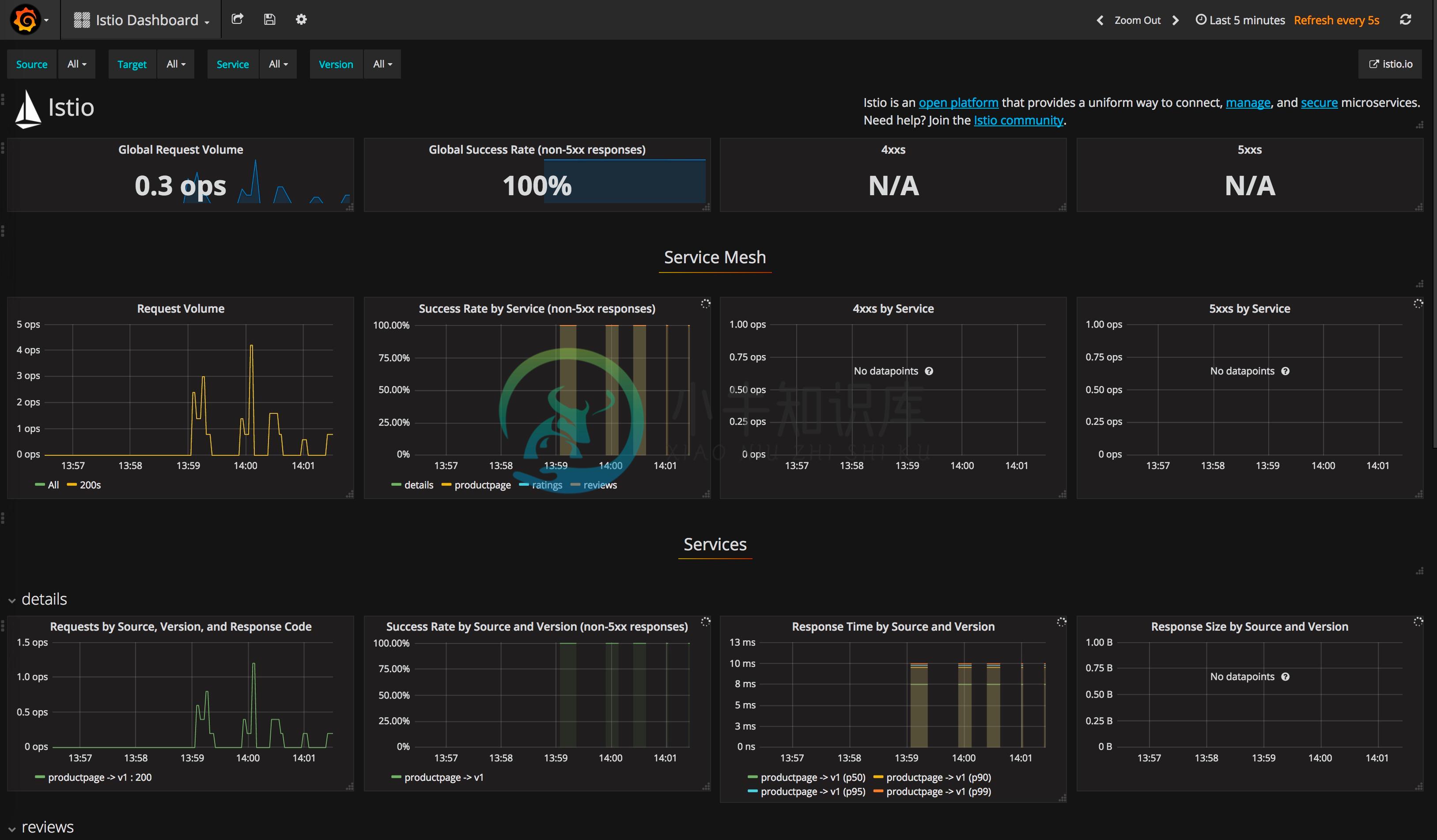Click the share/export dashboard icon
Viewport: 1437px width, 840px height.
[x=237, y=19]
